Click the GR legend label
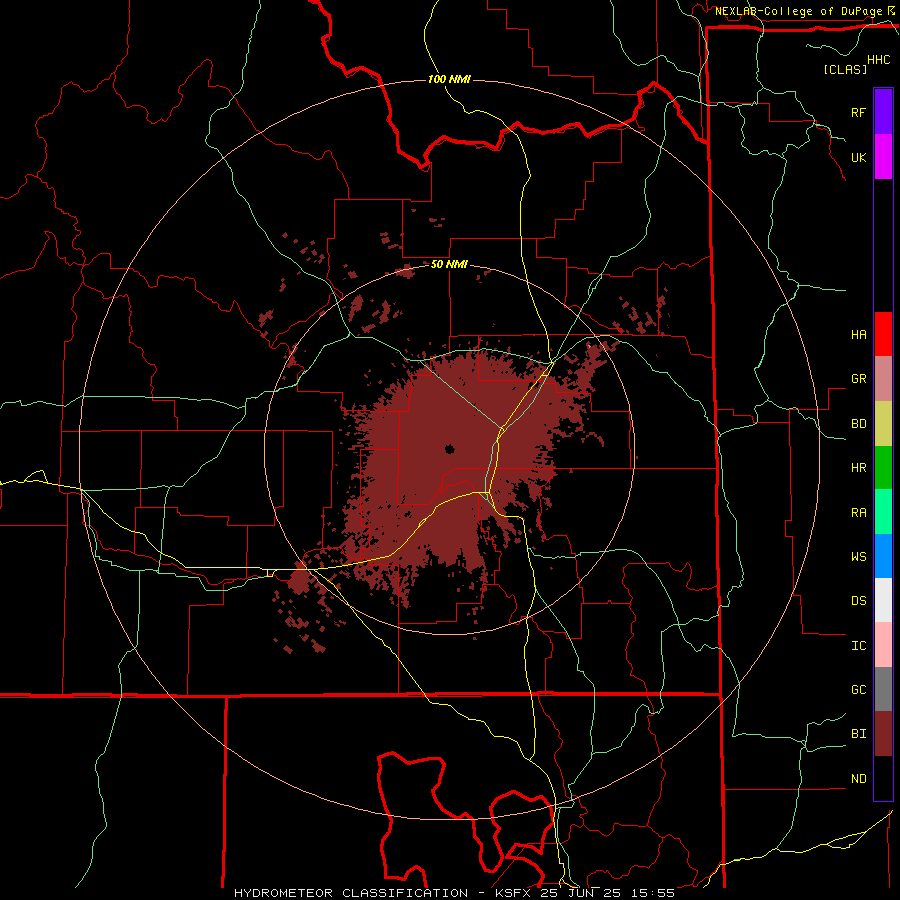900x900 pixels. (859, 379)
